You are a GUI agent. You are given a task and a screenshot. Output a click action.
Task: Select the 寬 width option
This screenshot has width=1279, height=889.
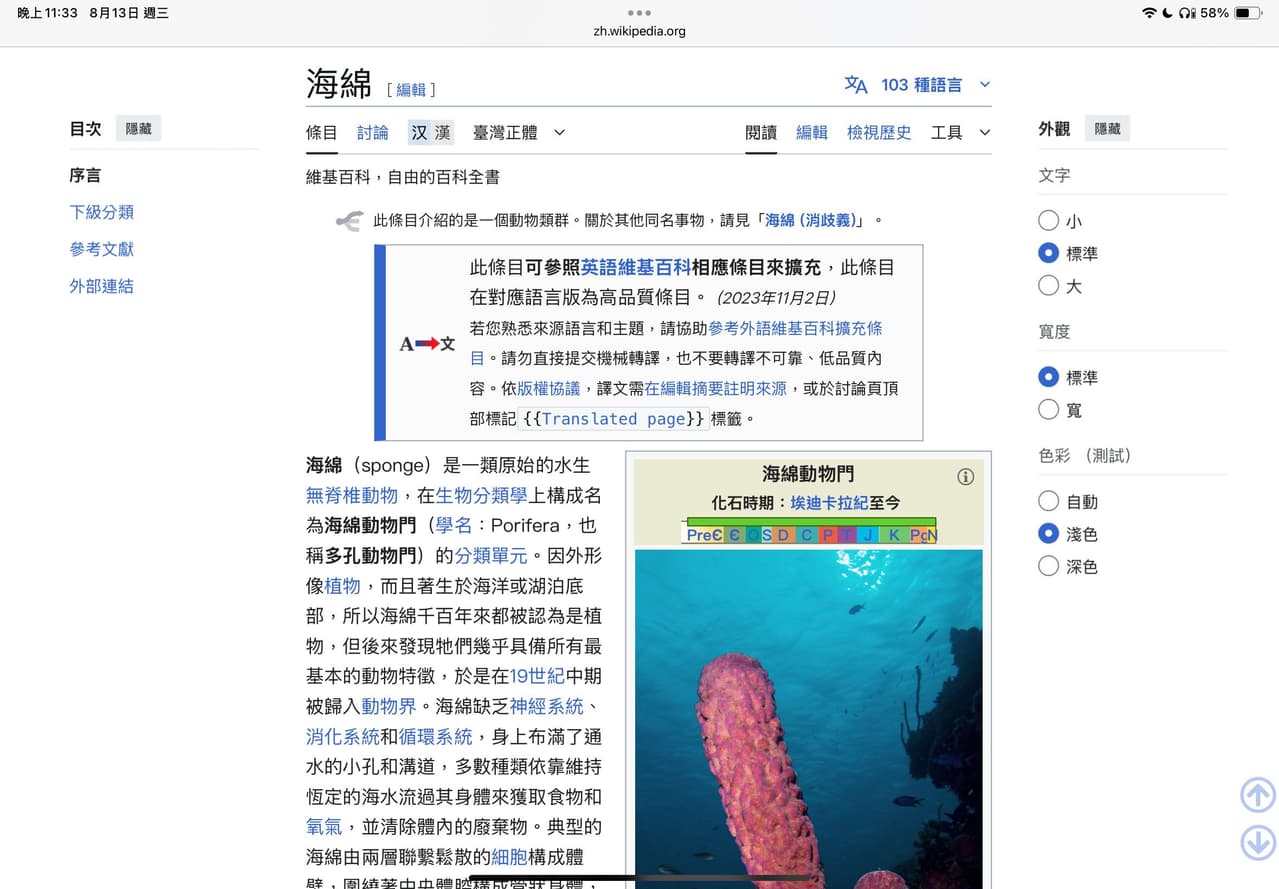(x=1048, y=409)
